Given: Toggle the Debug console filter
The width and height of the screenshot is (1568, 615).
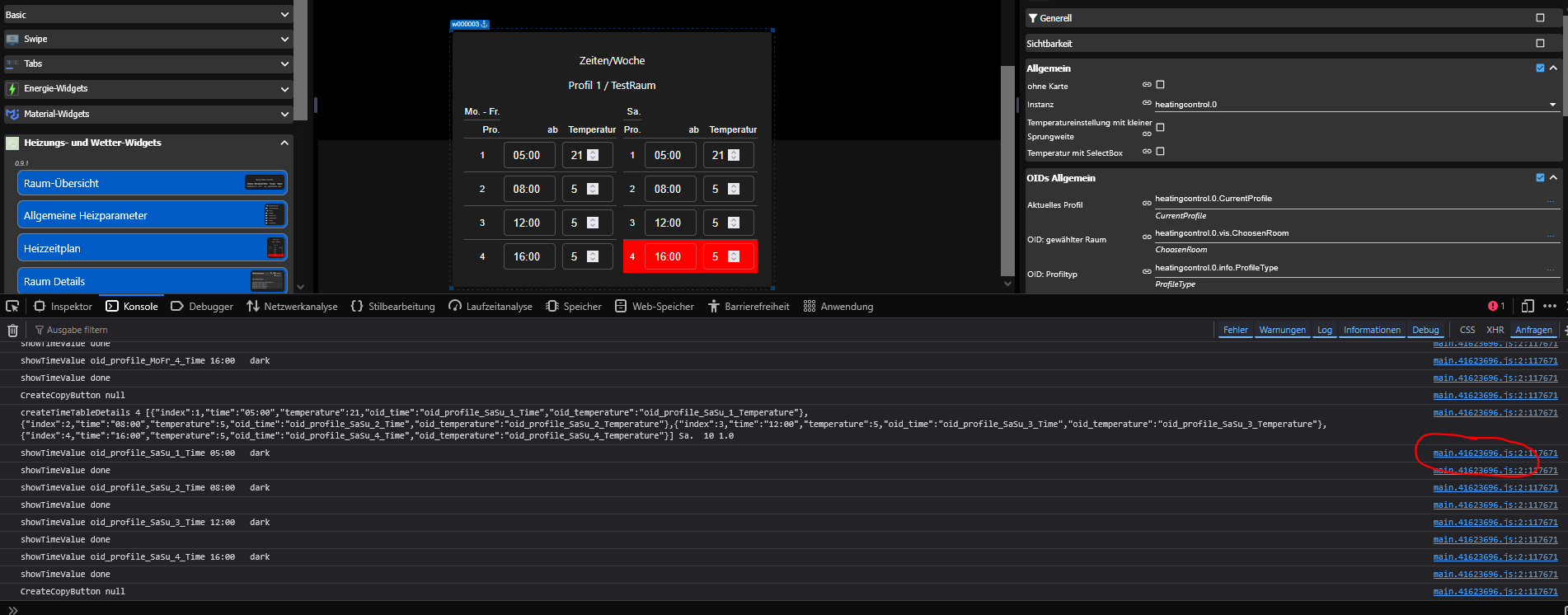Looking at the screenshot, I should click(1425, 330).
